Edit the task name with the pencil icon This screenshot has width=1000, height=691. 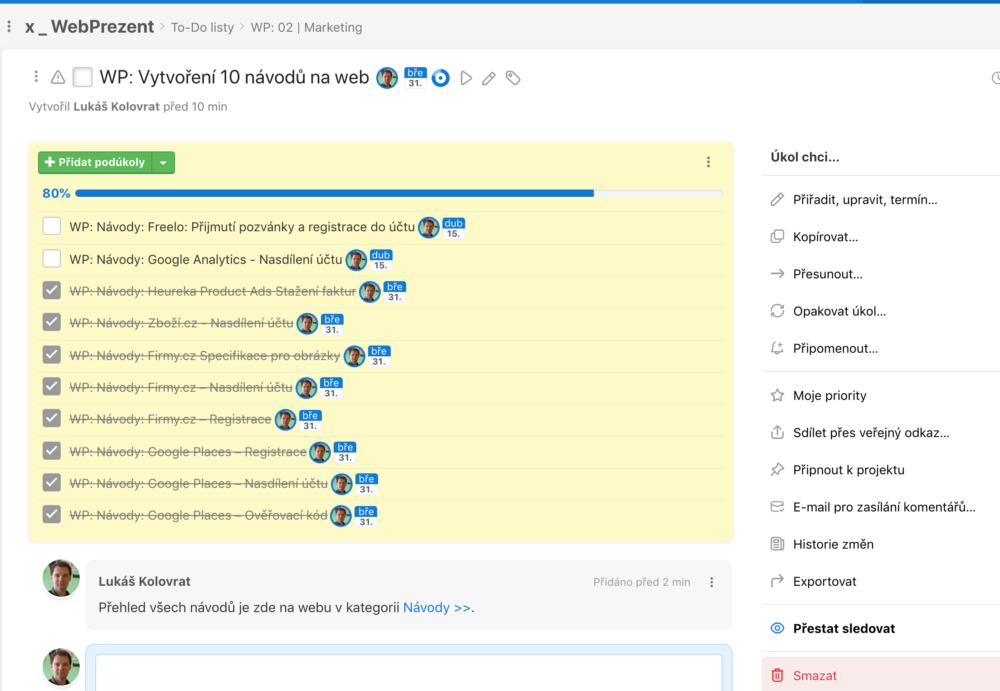pos(489,78)
